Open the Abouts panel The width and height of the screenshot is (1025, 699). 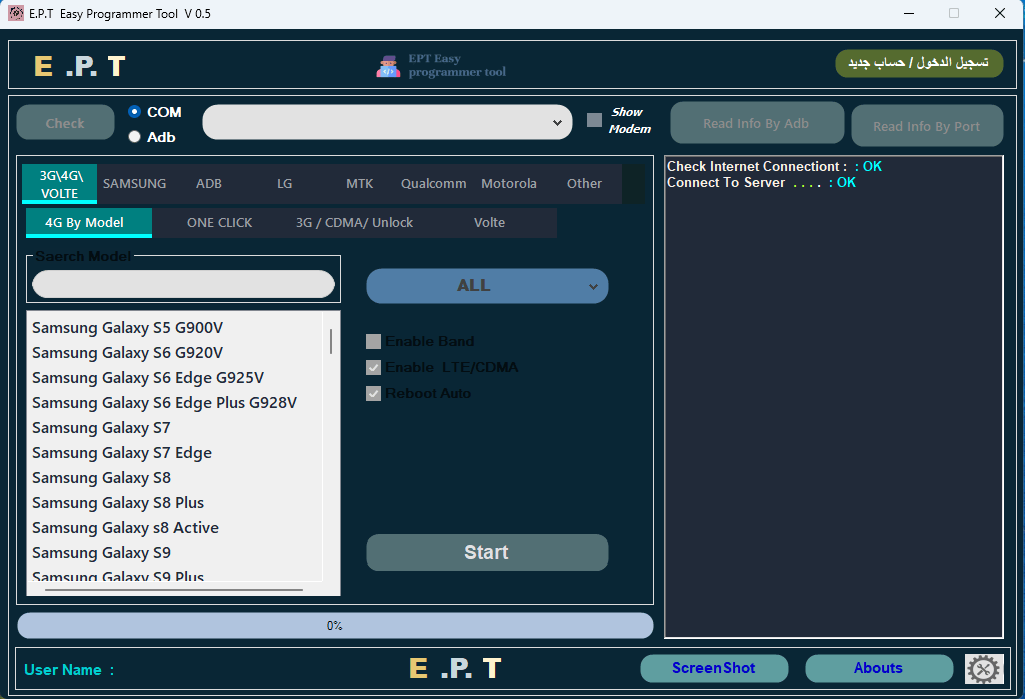click(x=878, y=668)
